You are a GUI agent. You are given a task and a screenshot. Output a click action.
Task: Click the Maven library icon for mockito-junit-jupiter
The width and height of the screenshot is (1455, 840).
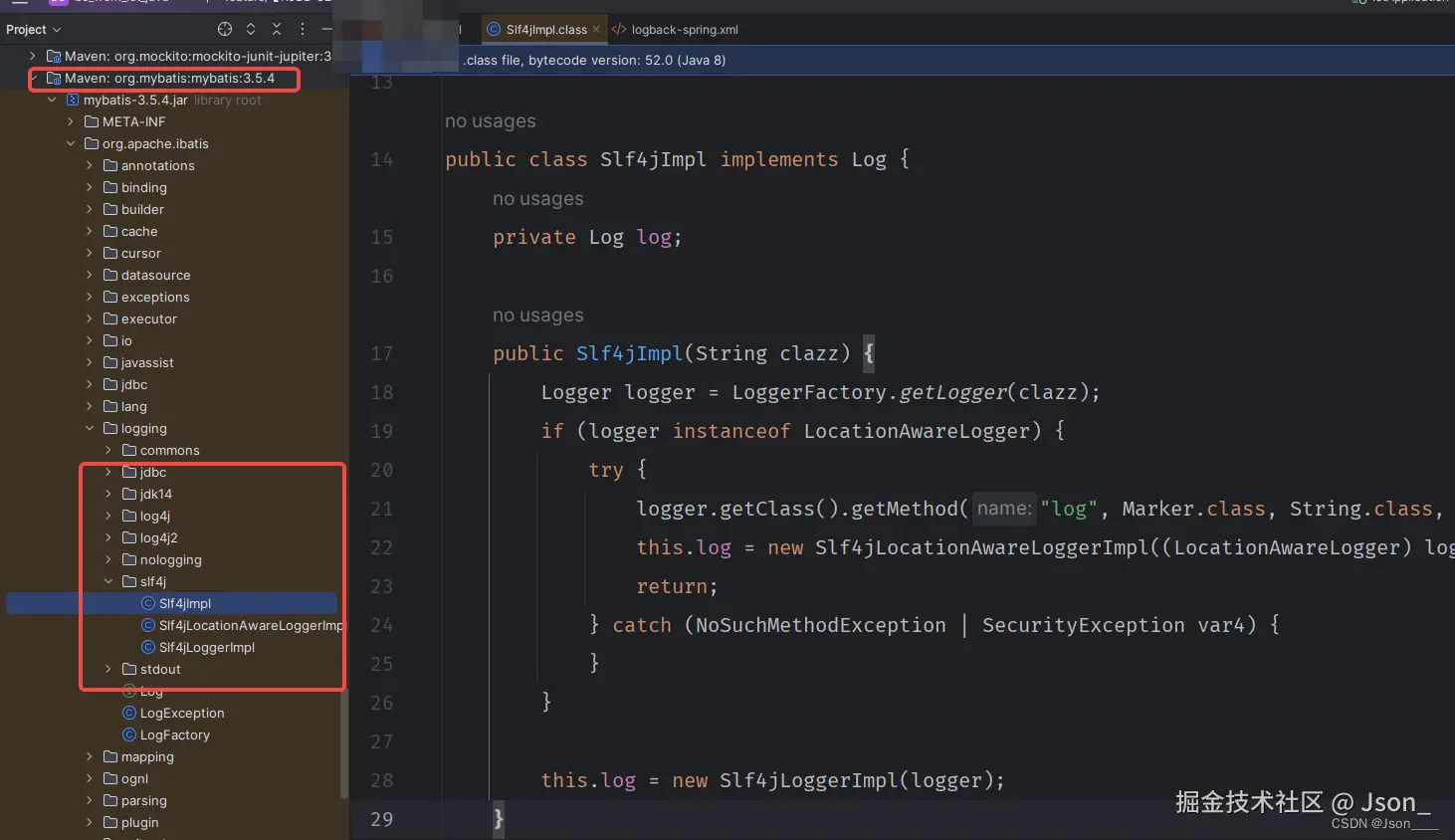(54, 56)
